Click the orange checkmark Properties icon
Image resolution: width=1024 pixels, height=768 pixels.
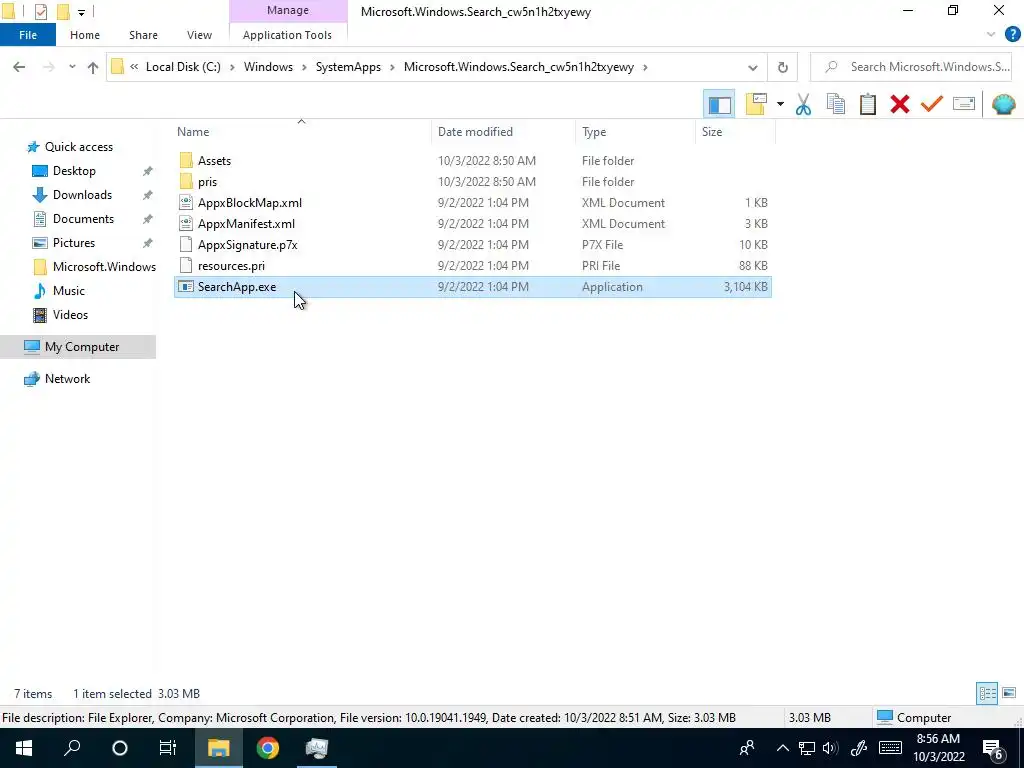coord(932,104)
